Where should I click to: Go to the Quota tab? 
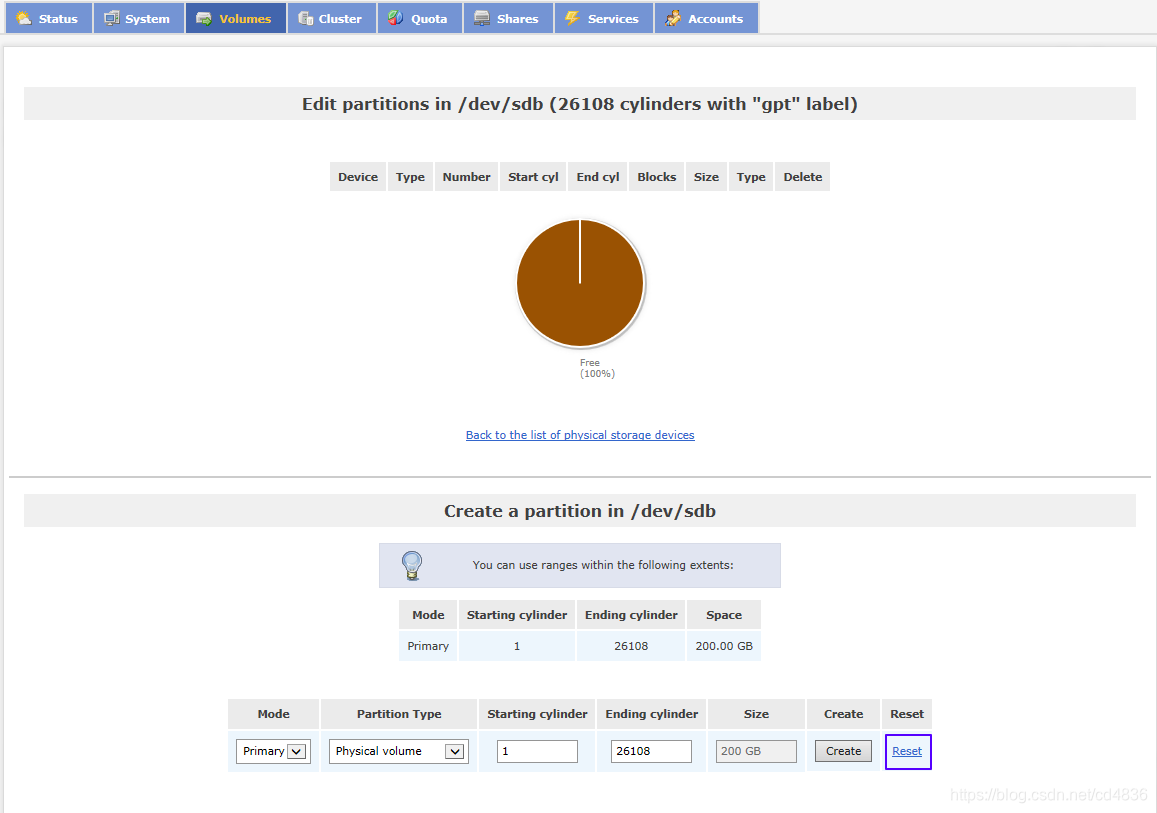click(x=420, y=18)
